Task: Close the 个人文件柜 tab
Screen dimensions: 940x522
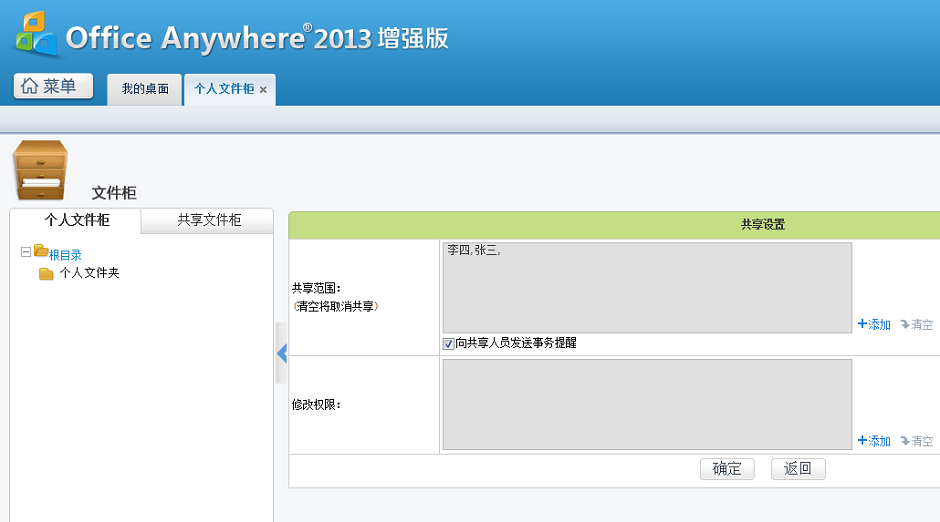Action: 263,90
